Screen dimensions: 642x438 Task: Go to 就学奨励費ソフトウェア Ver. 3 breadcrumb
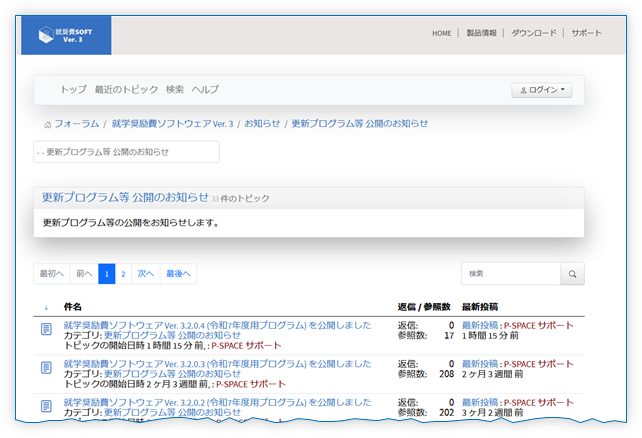click(172, 124)
